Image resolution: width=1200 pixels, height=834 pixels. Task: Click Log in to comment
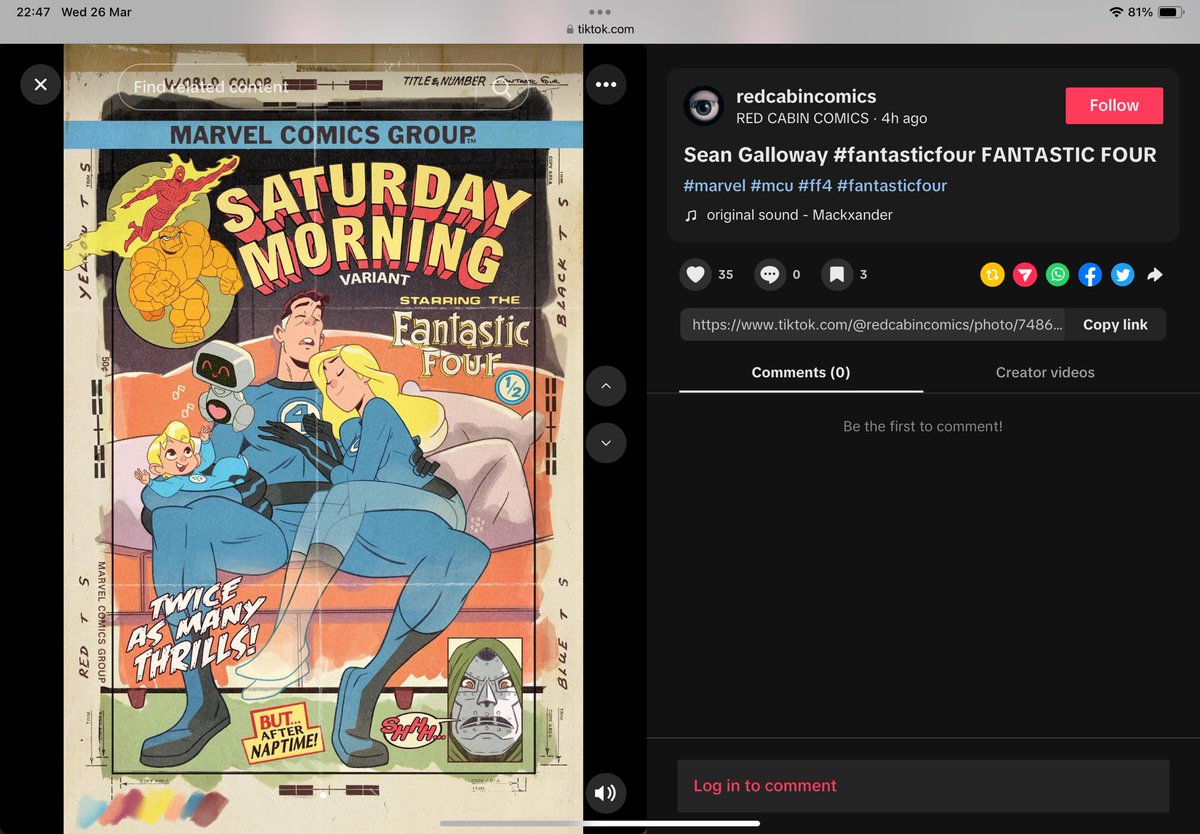click(765, 786)
